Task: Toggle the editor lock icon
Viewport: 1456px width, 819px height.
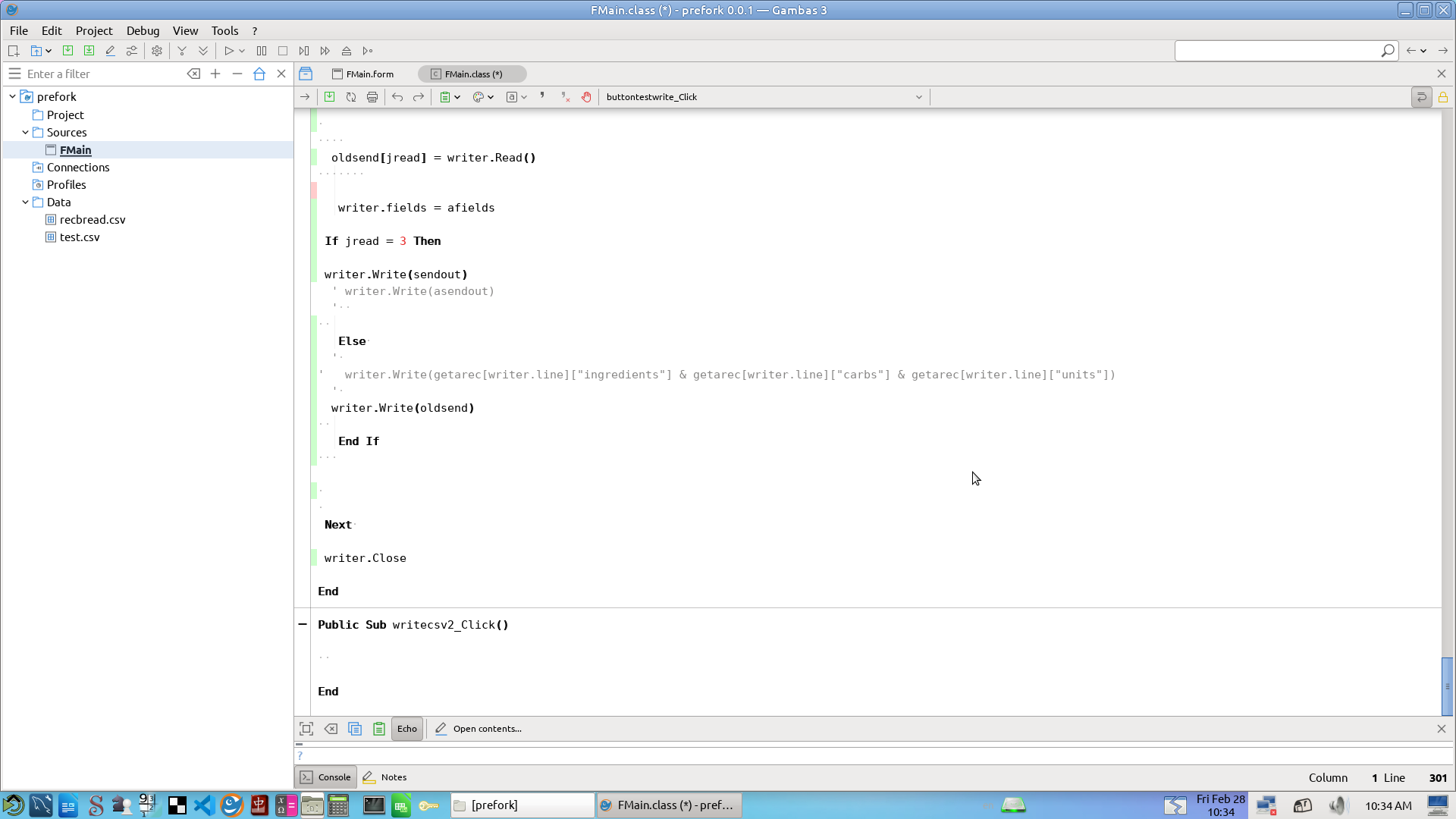Action: pos(1443,97)
